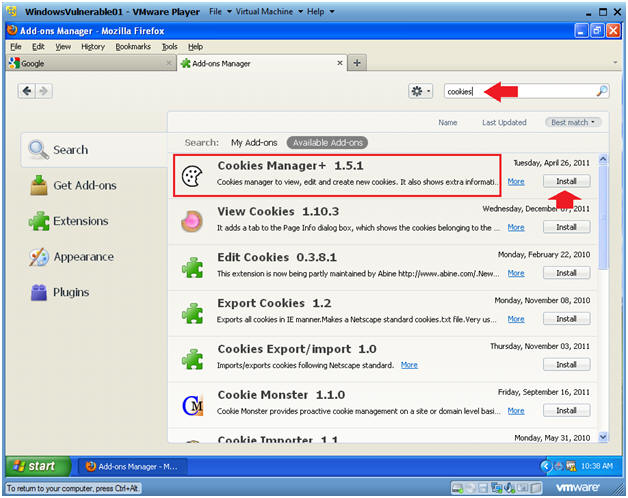Open VMware Player Help dropdown menu
Screen dimensions: 628x498
coord(320,12)
